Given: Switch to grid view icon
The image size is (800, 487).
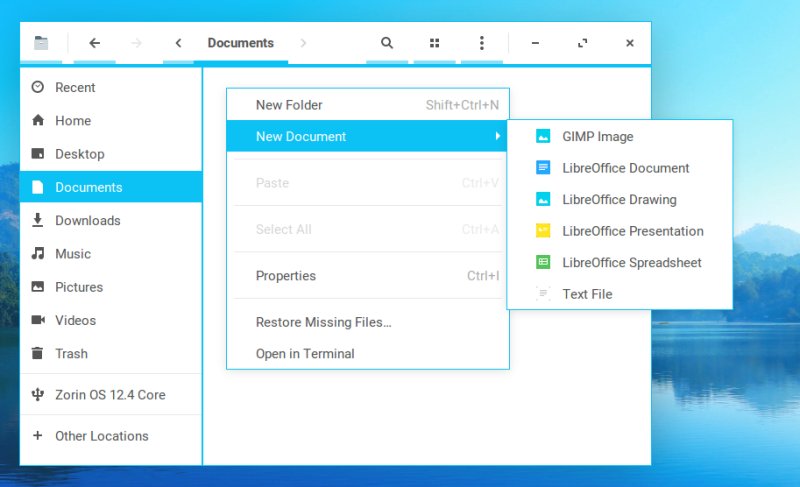Looking at the screenshot, I should click(434, 43).
